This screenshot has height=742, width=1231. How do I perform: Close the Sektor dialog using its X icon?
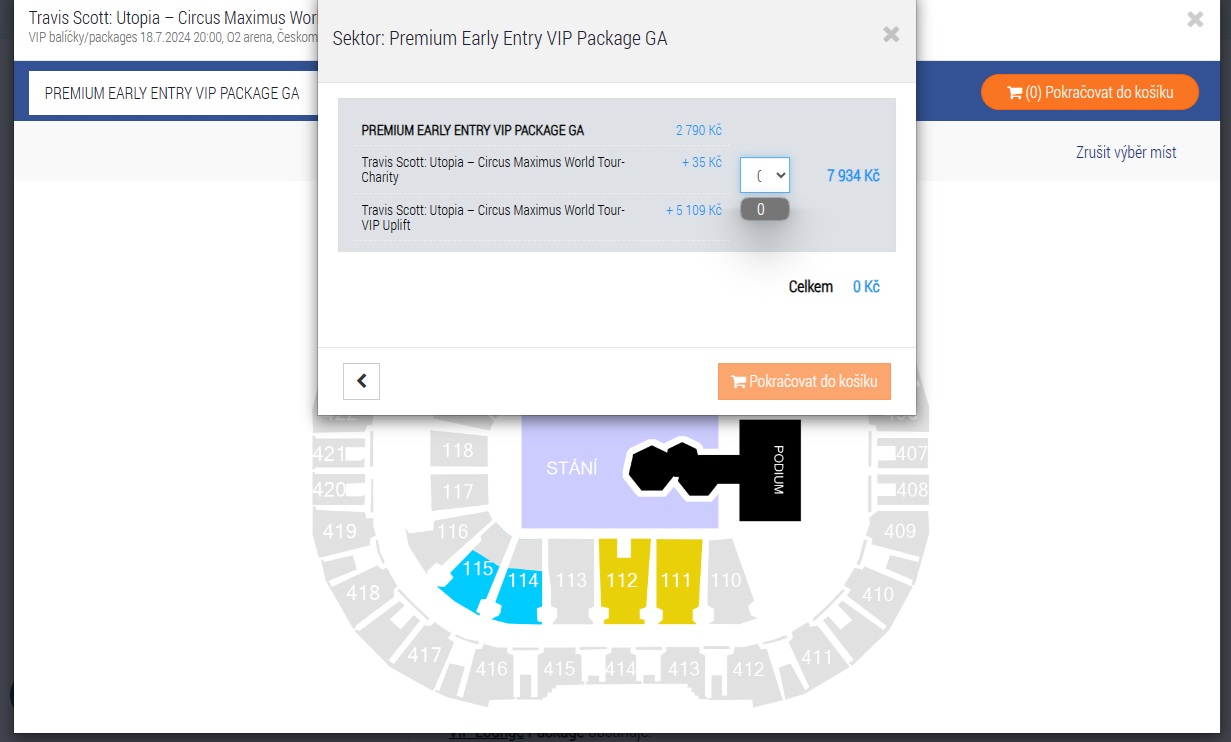(890, 33)
